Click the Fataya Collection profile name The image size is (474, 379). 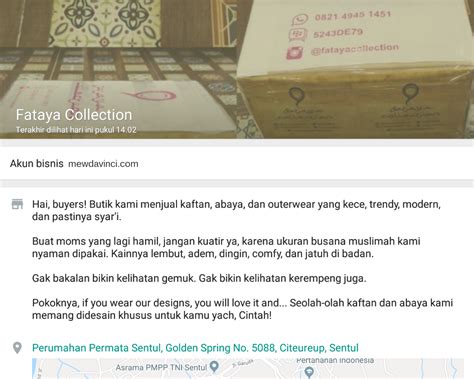tap(74, 115)
